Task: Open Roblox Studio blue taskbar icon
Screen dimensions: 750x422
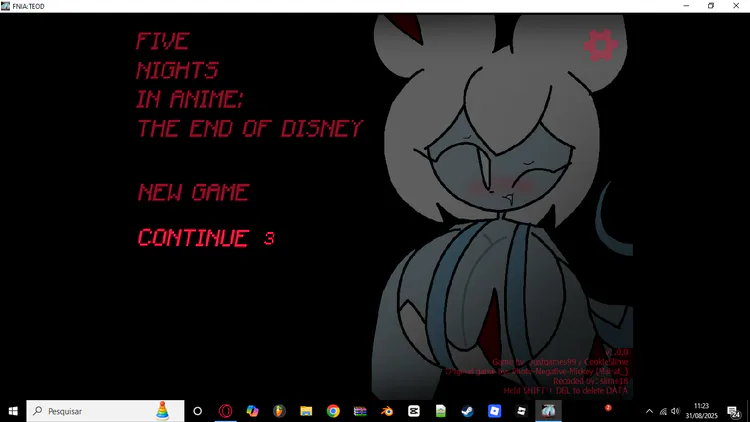Action: coord(495,411)
